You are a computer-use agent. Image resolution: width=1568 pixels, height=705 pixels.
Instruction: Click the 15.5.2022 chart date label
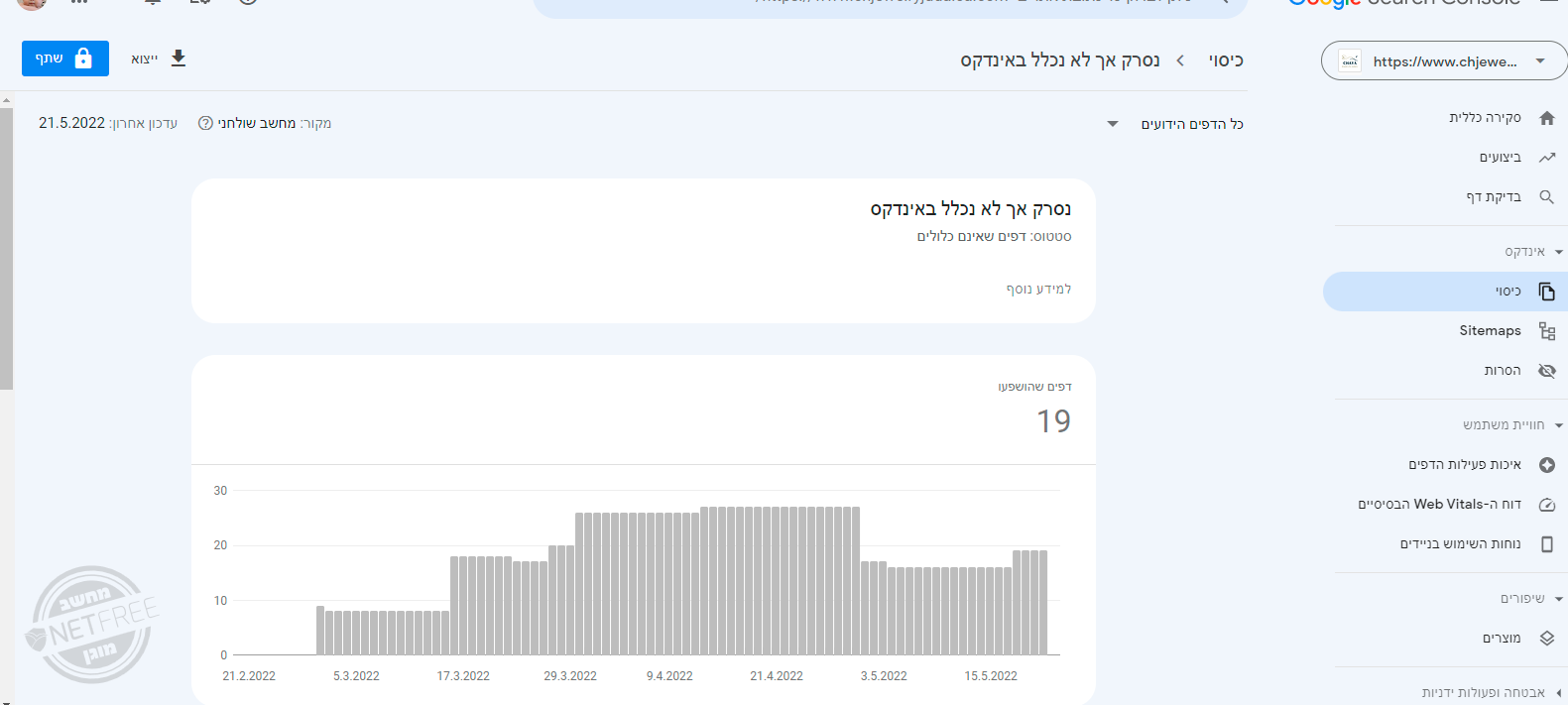click(x=991, y=676)
